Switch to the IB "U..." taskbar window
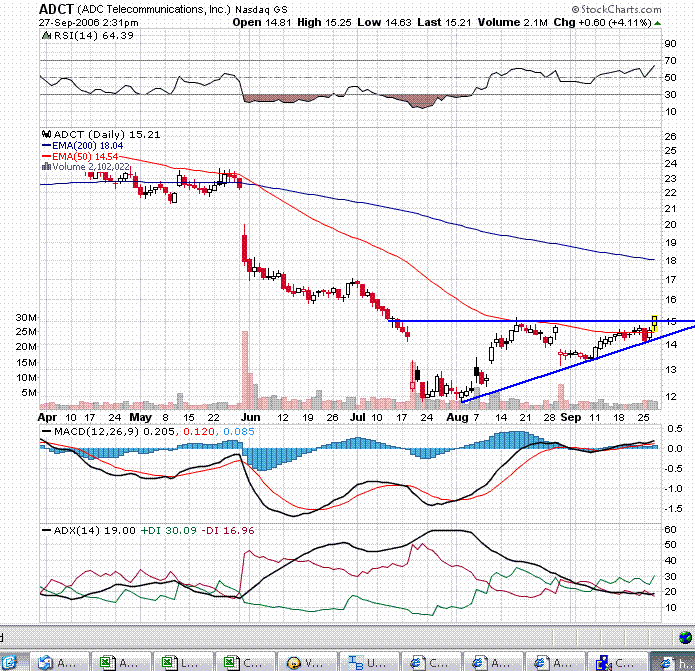 coord(369,663)
